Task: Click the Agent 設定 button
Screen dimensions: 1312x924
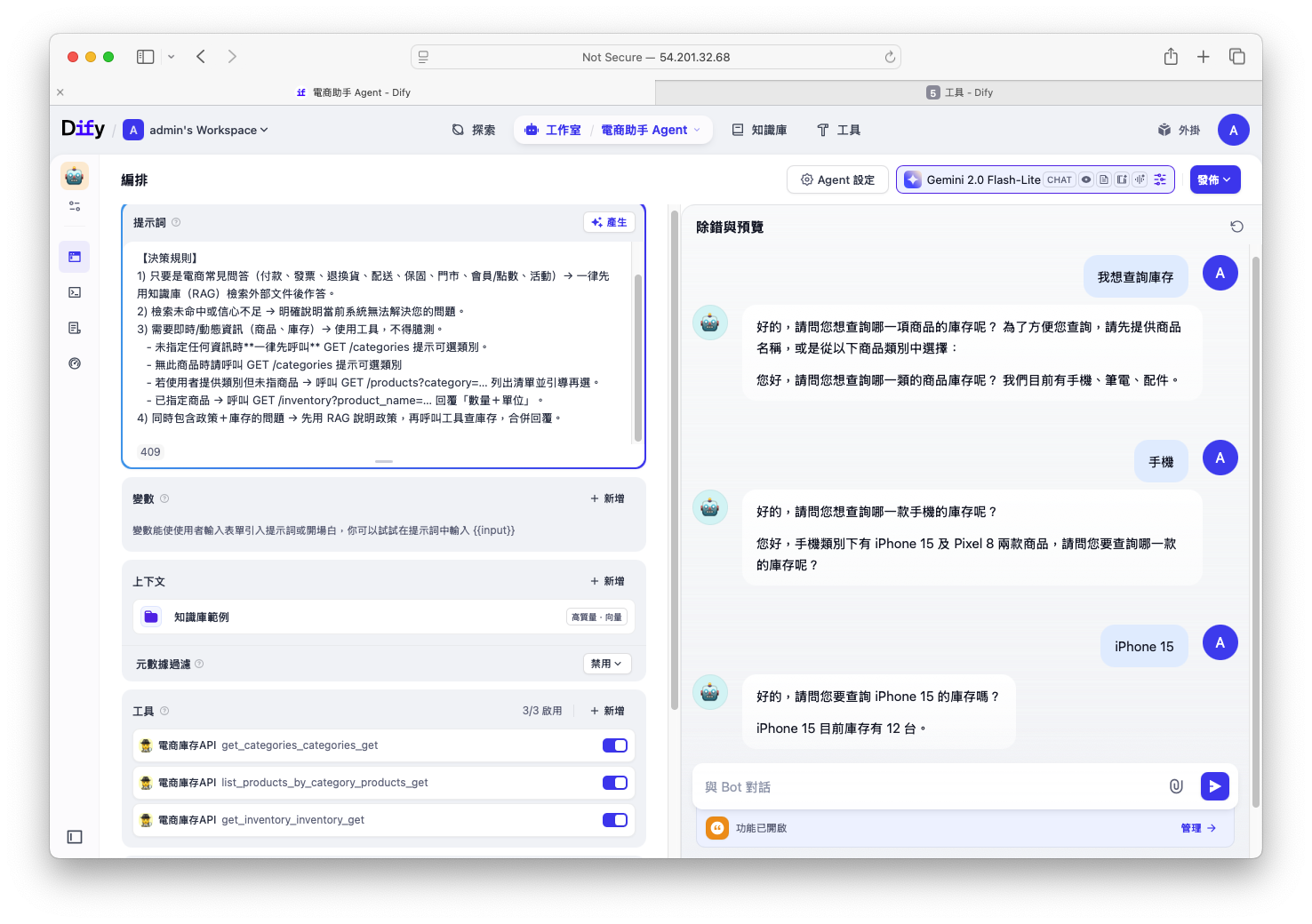Action: pos(837,179)
